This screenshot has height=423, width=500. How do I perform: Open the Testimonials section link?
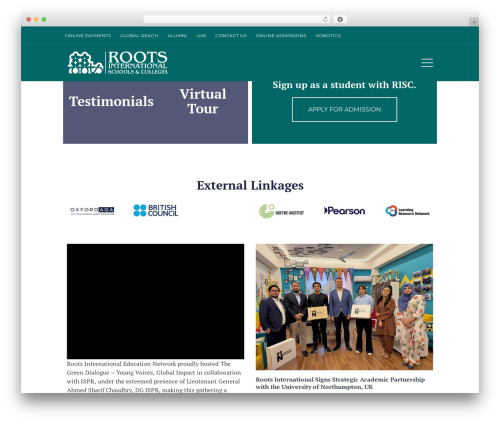tap(111, 101)
